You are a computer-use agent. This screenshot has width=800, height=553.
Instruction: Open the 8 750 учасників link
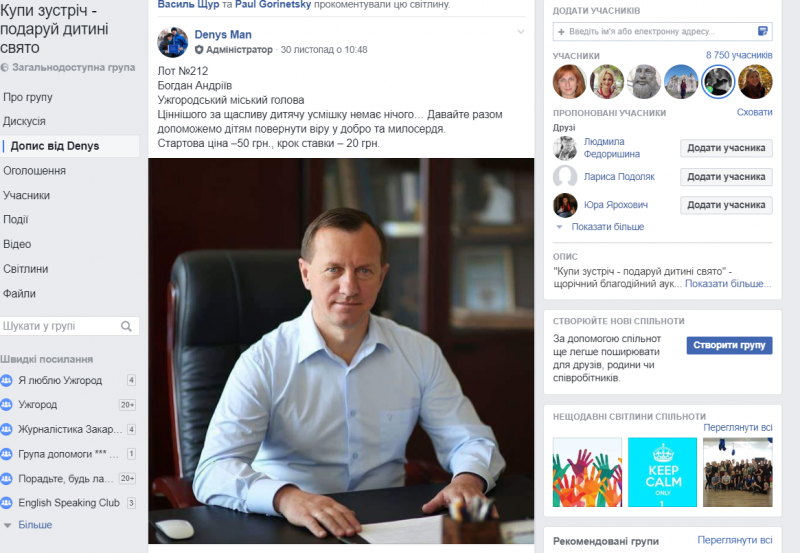pyautogui.click(x=739, y=55)
